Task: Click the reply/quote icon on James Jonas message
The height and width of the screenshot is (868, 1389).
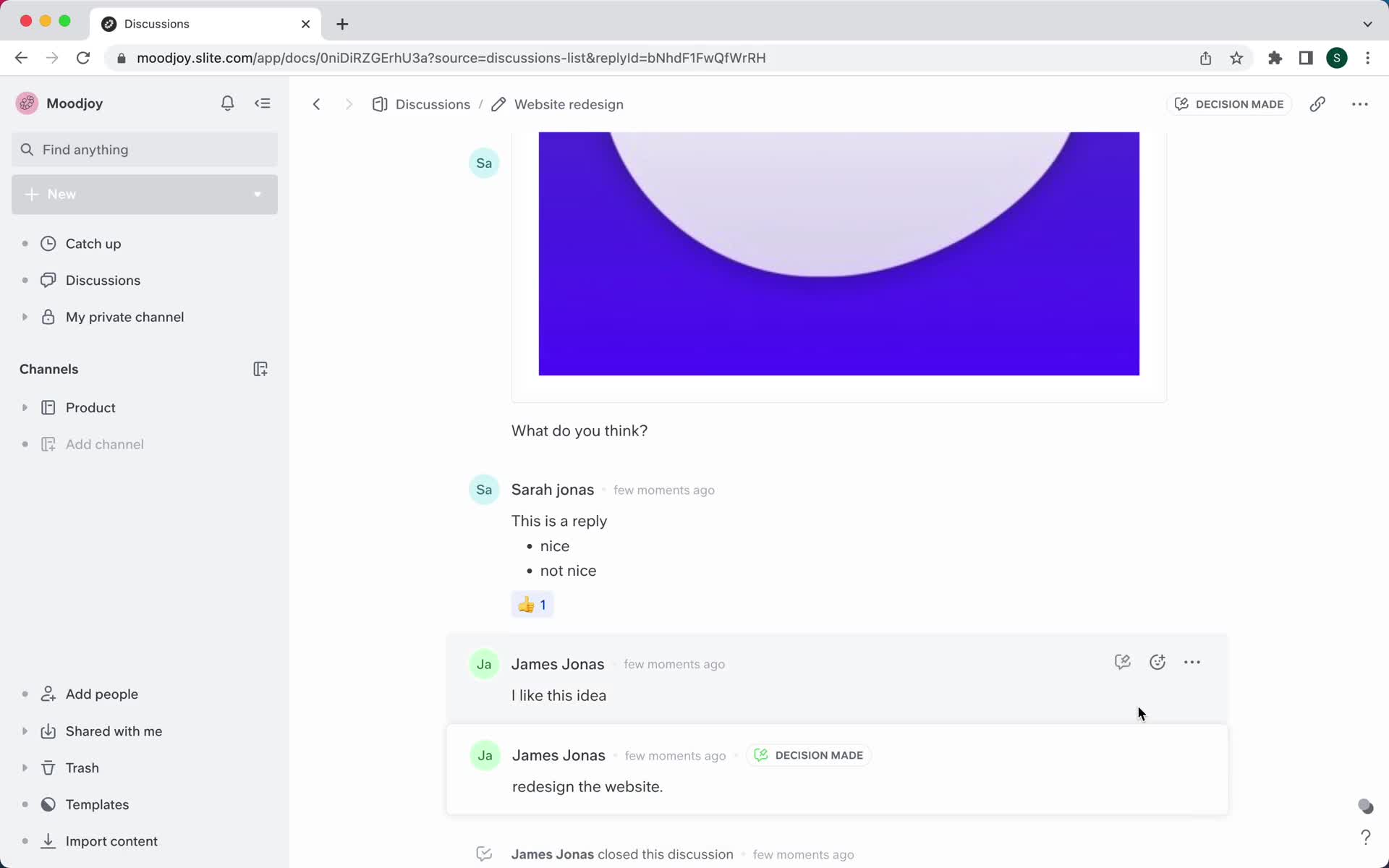Action: (1122, 662)
